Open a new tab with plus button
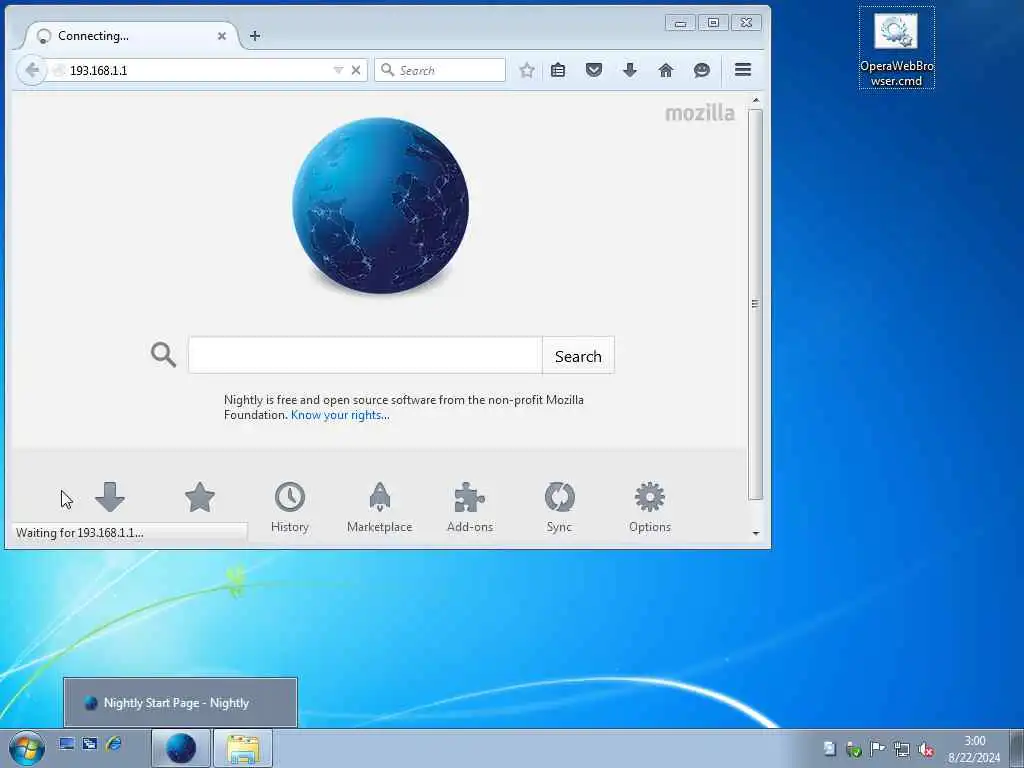 pyautogui.click(x=255, y=36)
